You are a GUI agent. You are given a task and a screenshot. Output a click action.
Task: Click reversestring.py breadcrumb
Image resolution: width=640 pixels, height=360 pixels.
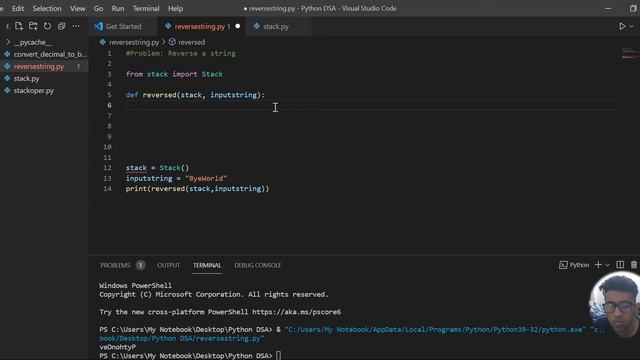click(134, 42)
